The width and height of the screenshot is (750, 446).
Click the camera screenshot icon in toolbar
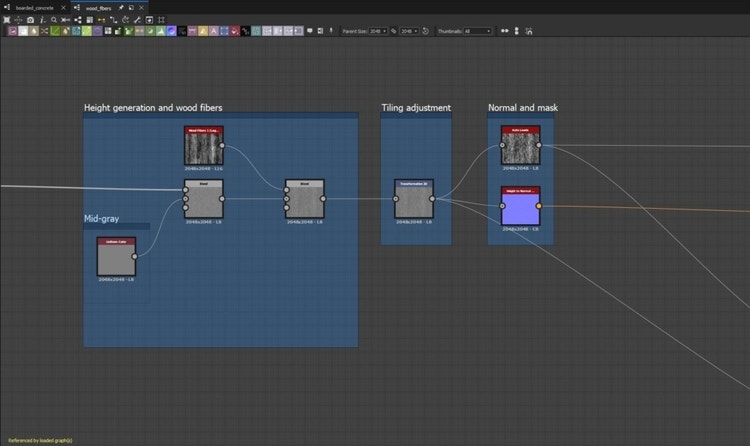click(x=30, y=19)
